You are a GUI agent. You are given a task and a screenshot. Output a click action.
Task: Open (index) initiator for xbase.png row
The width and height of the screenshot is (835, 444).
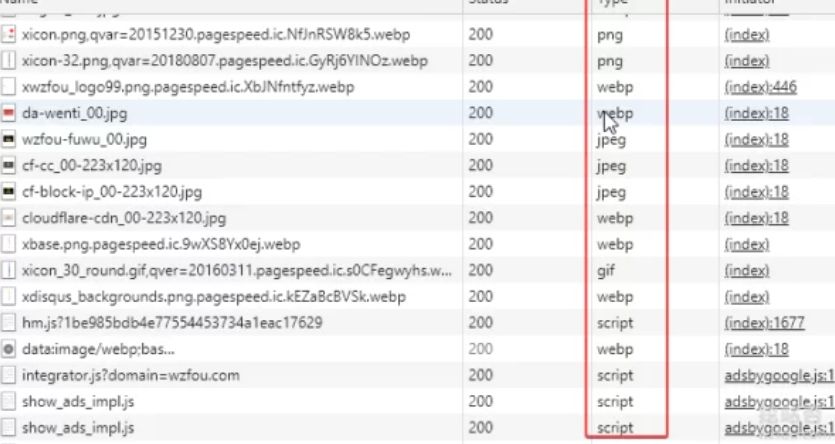pyautogui.click(x=747, y=244)
